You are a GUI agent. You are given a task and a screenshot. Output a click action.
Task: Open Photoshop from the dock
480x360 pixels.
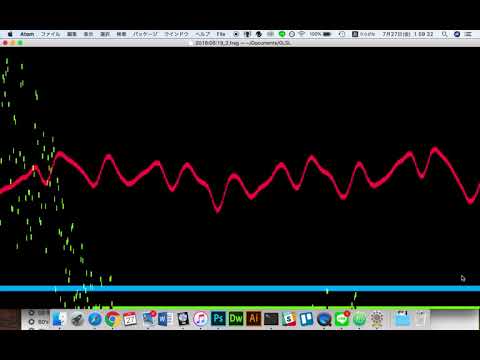coord(218,319)
